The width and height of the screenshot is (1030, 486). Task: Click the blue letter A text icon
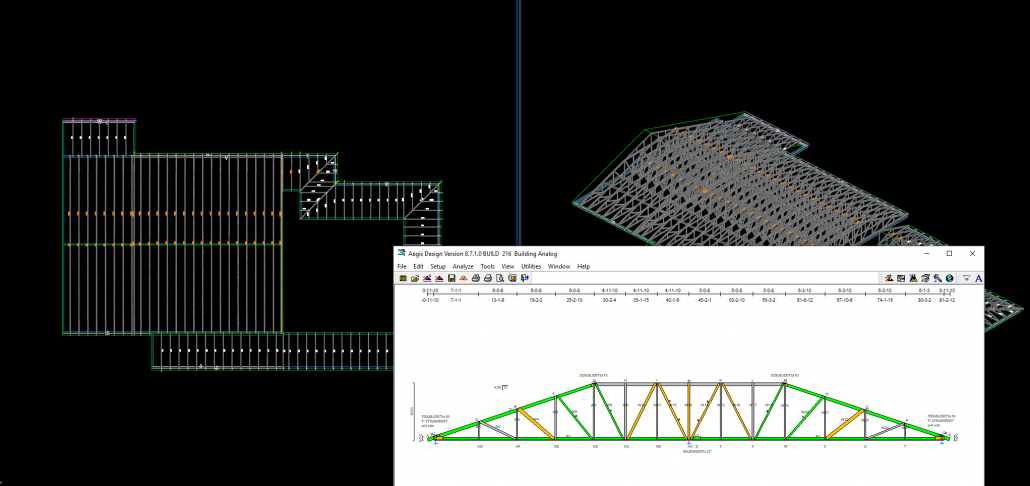978,278
